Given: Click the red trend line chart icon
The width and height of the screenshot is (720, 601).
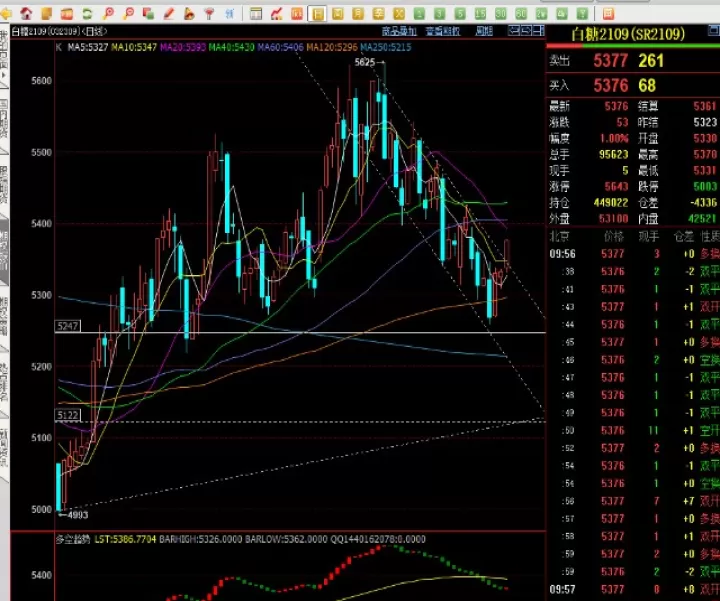Looking at the screenshot, I should pyautogui.click(x=276, y=14).
